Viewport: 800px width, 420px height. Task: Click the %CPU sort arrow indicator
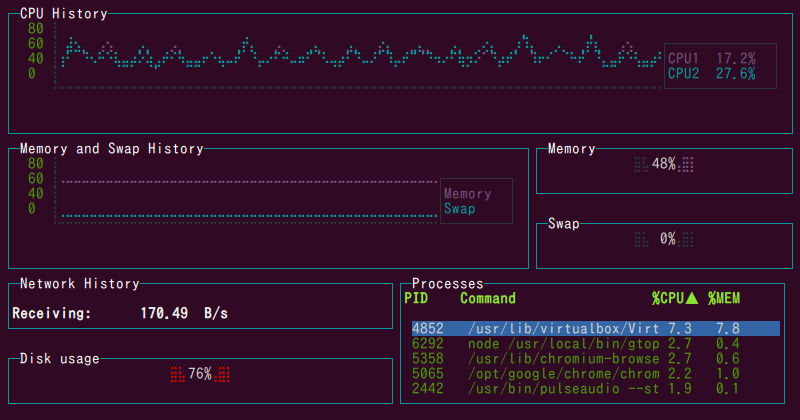(691, 298)
